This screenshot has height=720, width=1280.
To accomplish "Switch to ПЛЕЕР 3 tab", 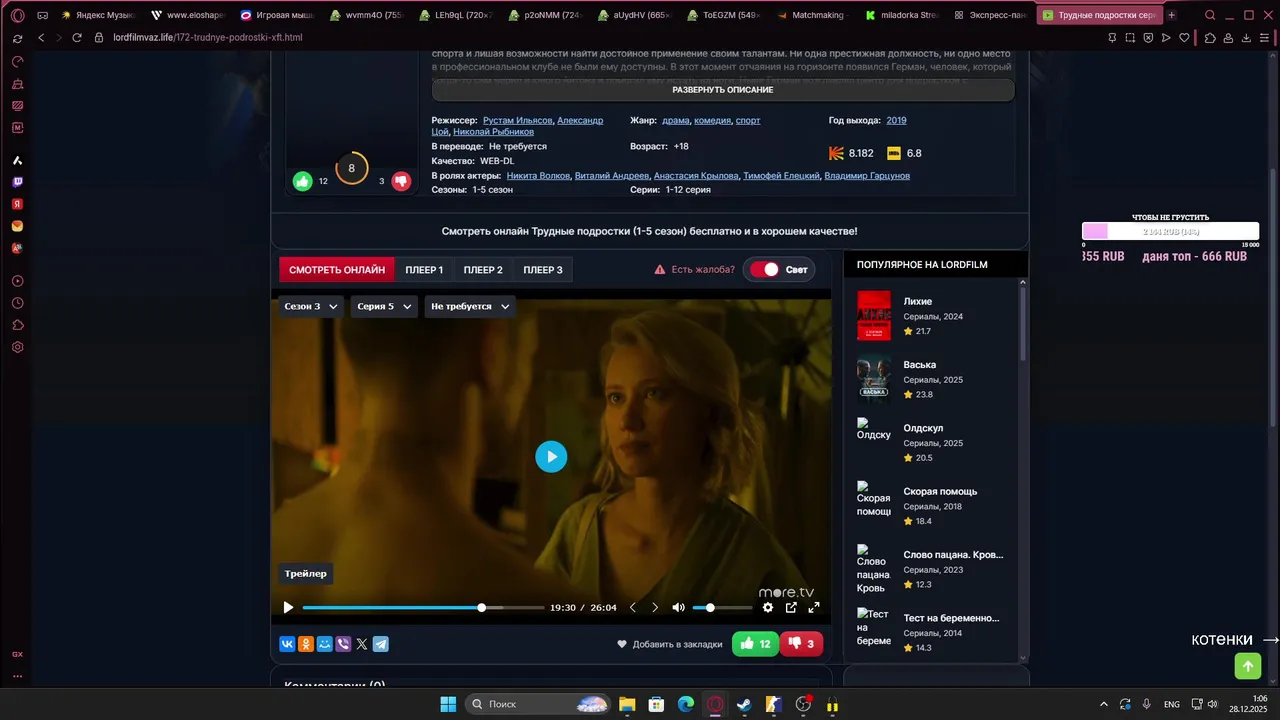I will click(543, 270).
